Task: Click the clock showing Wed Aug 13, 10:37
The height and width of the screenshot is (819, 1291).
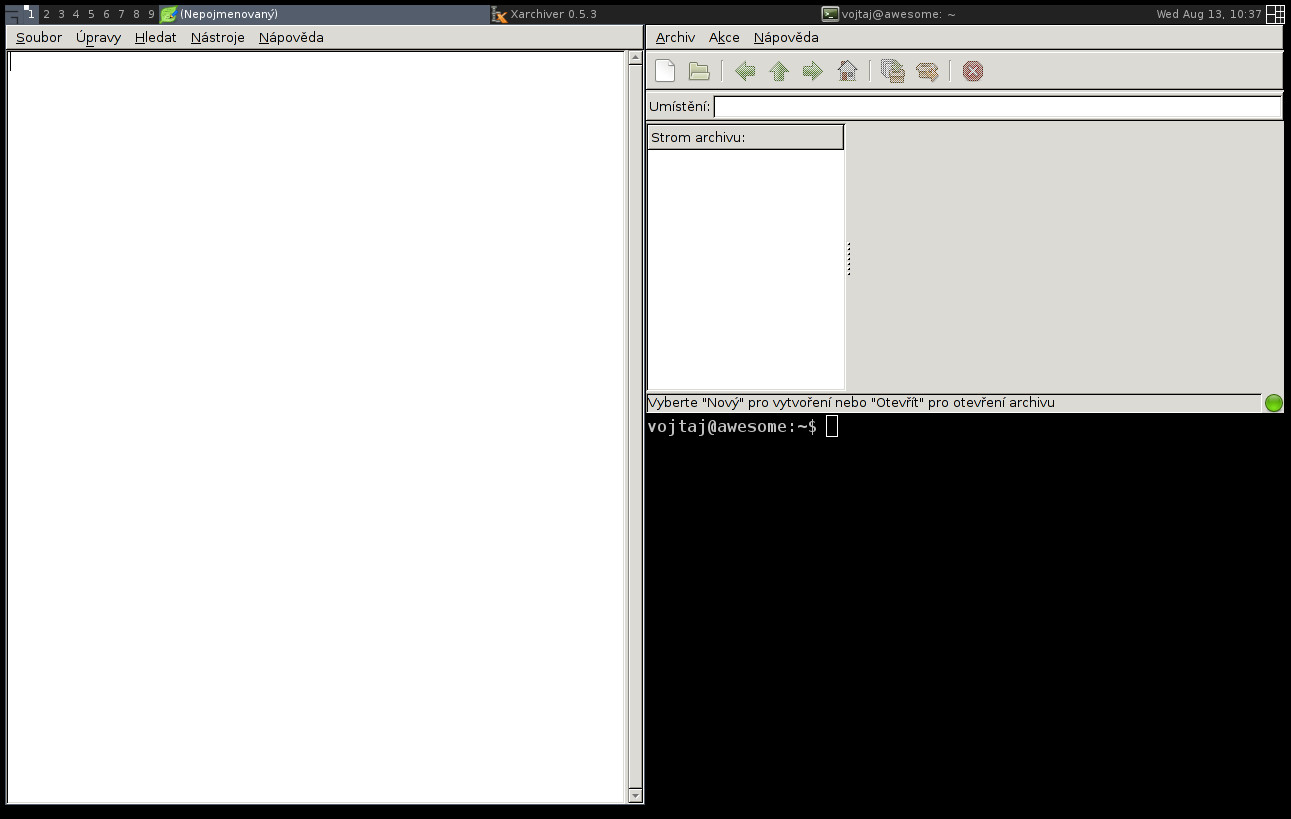Action: [x=1209, y=14]
